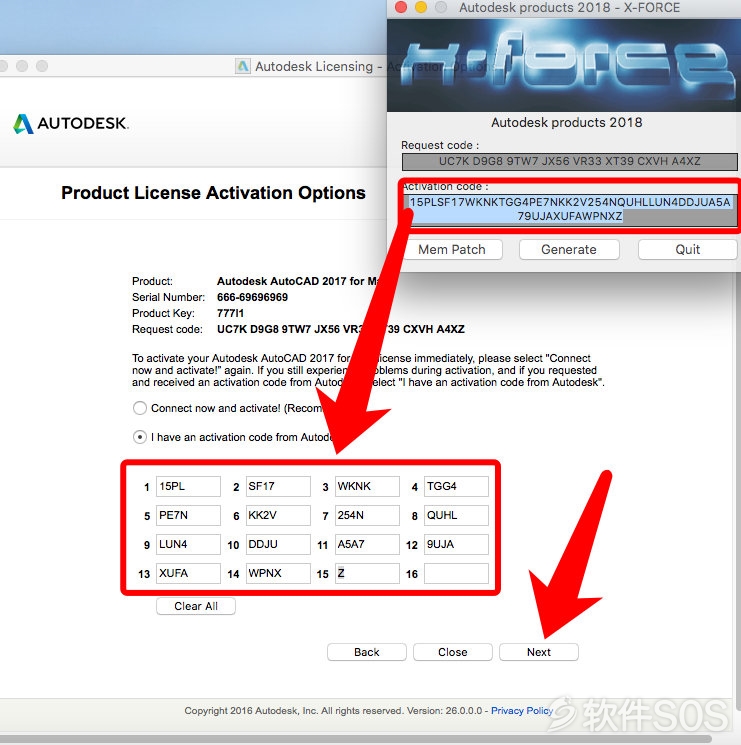Screen dimensions: 741x745
Task: Click the empty activation field 16
Action: coord(456,573)
